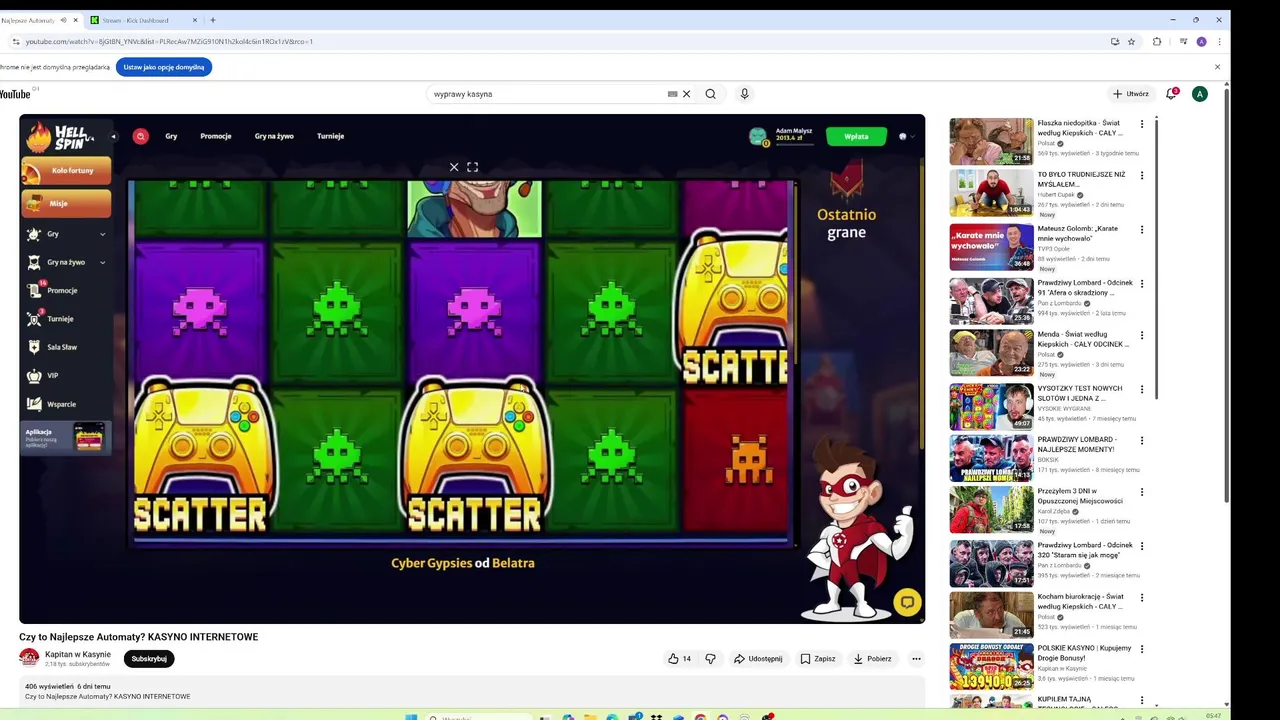Click the Koło fortuny sidebar button
The height and width of the screenshot is (720, 1280).
[x=66, y=171]
